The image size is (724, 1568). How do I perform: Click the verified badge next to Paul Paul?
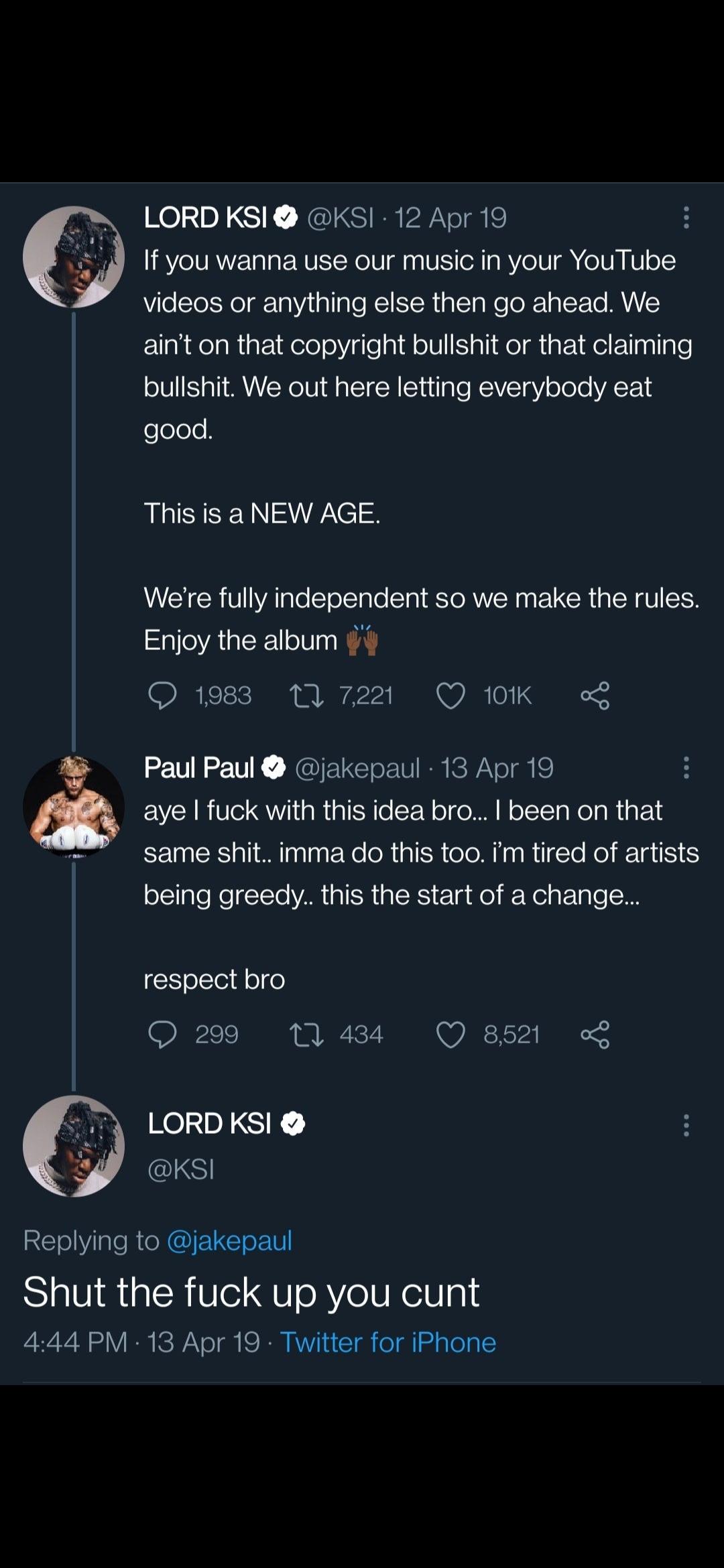click(x=274, y=768)
